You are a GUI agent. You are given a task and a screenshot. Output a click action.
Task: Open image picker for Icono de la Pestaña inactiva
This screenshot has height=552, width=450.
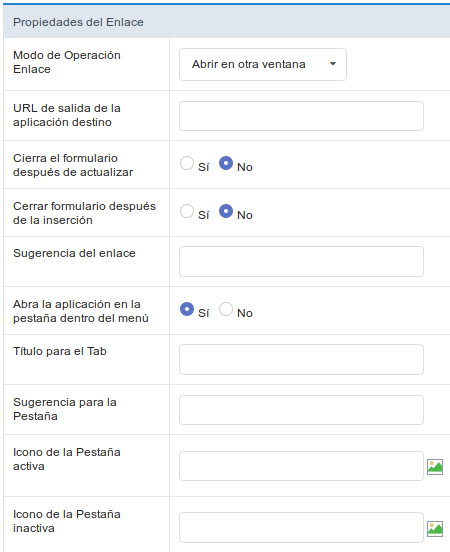point(435,529)
